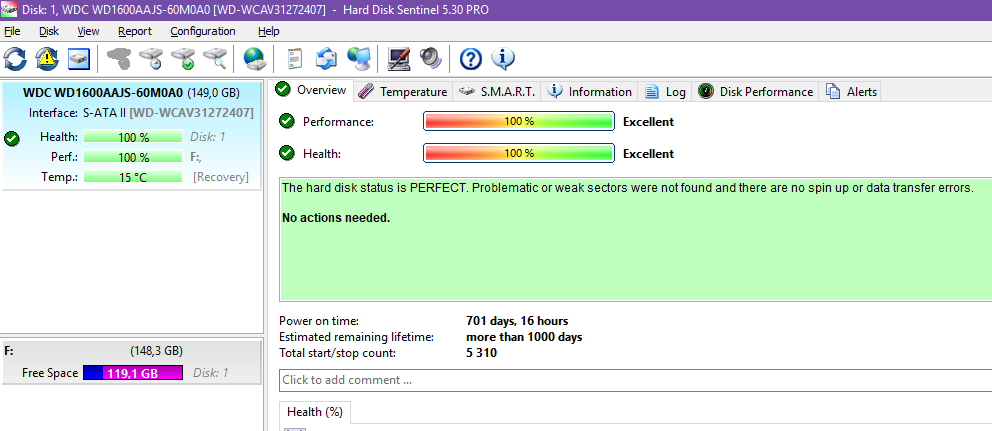The width and height of the screenshot is (992, 431).
Task: Click the disk with clock toolbar icon
Action: tap(151, 59)
